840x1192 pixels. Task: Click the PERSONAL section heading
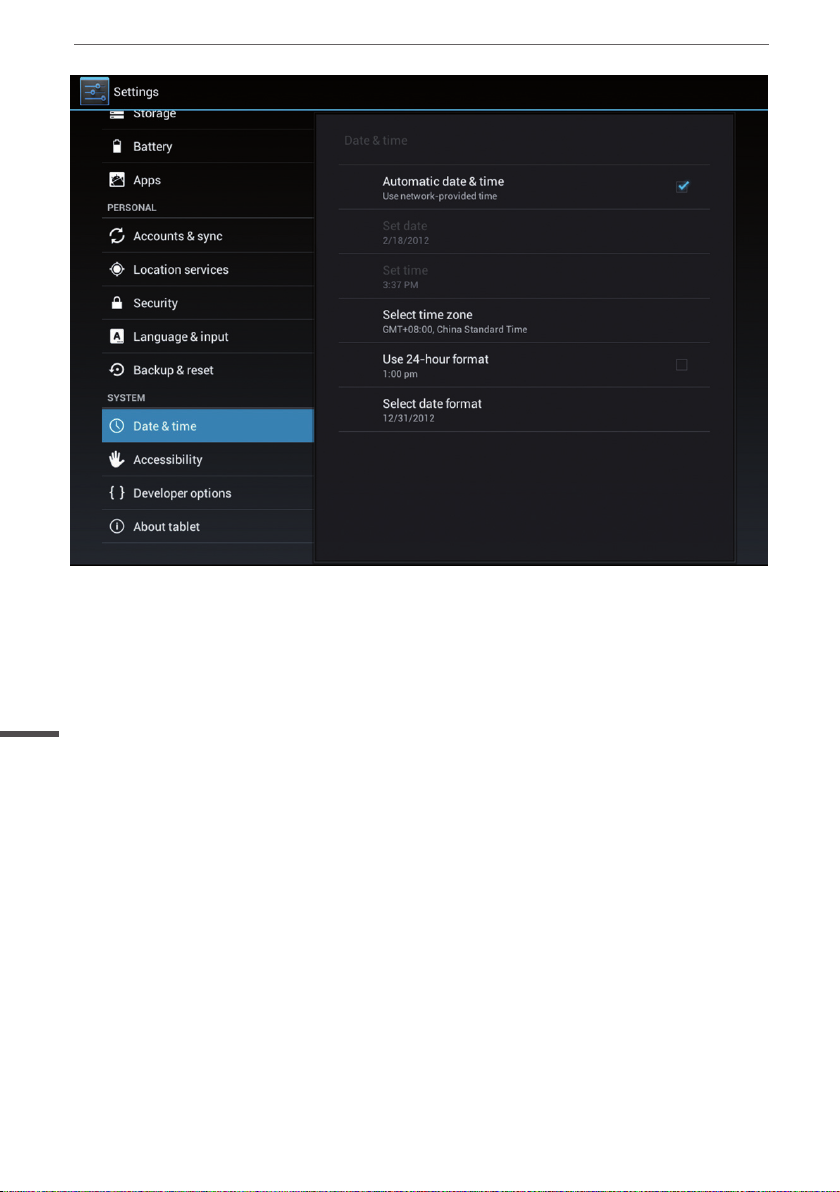(x=132, y=208)
